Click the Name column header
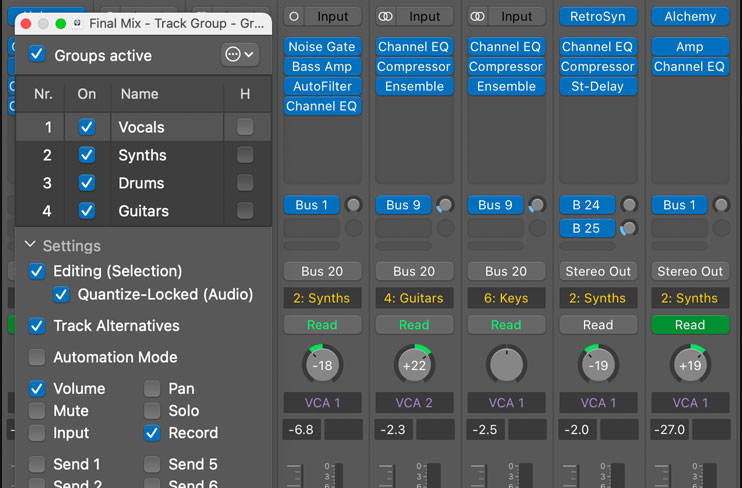This screenshot has height=488, width=742. [140, 94]
